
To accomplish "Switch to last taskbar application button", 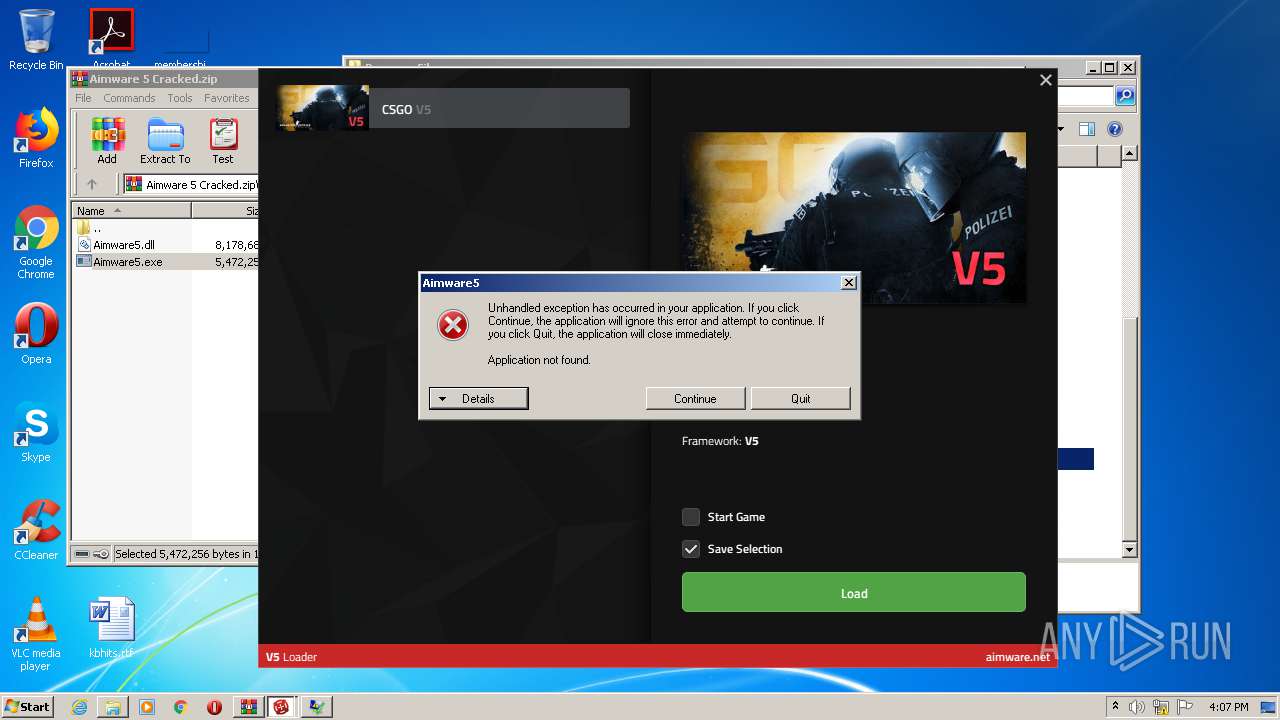I will 317,707.
